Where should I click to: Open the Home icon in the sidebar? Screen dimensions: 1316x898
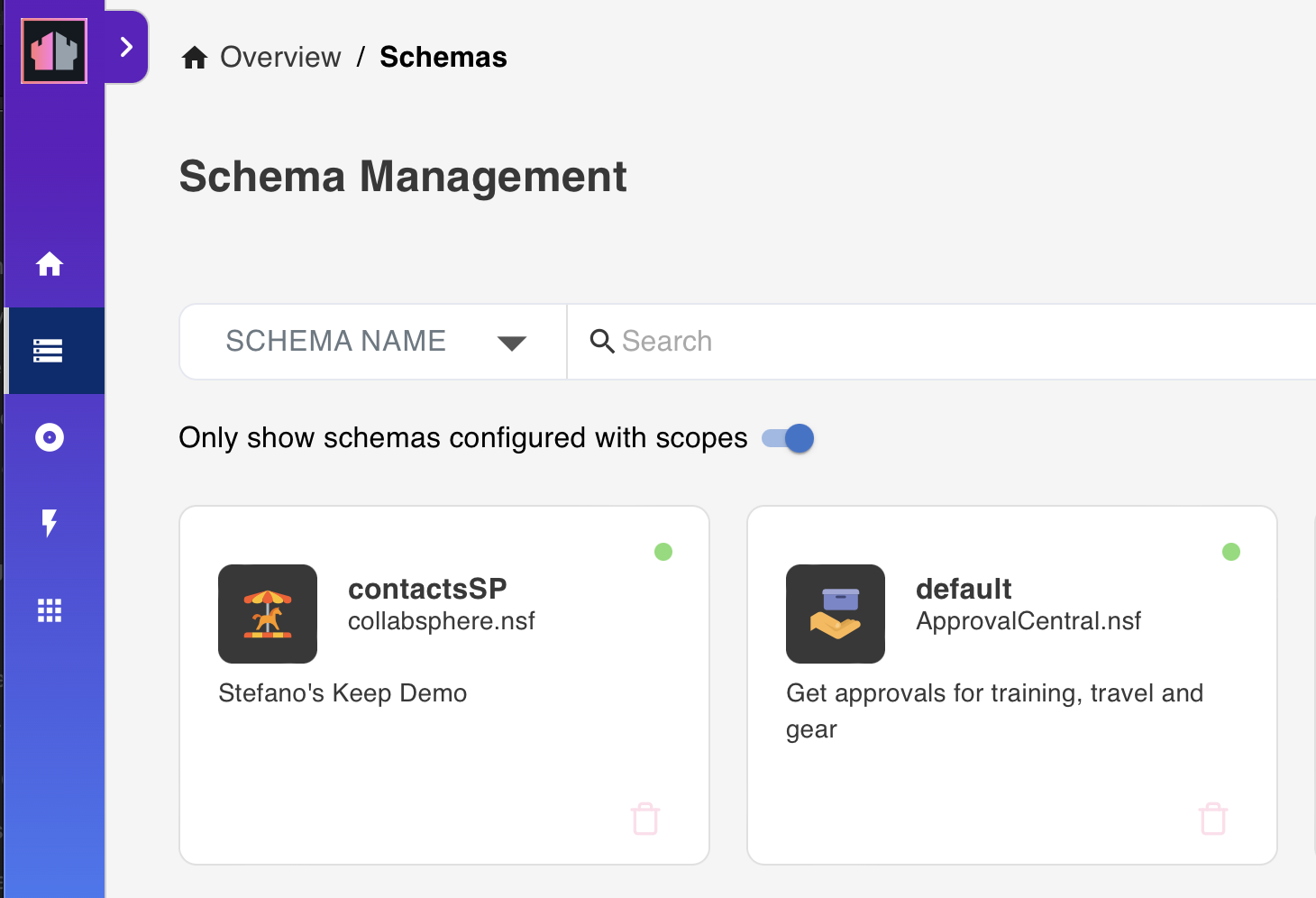tap(50, 263)
